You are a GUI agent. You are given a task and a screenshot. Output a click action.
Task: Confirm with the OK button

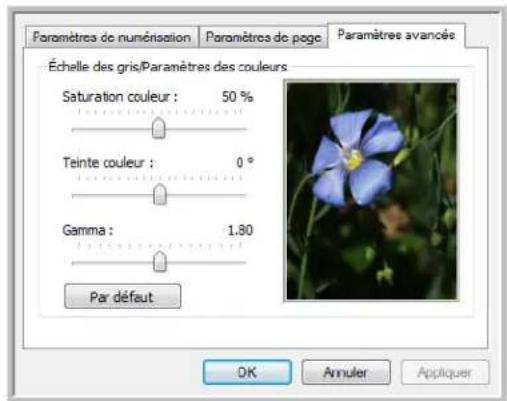(x=247, y=372)
